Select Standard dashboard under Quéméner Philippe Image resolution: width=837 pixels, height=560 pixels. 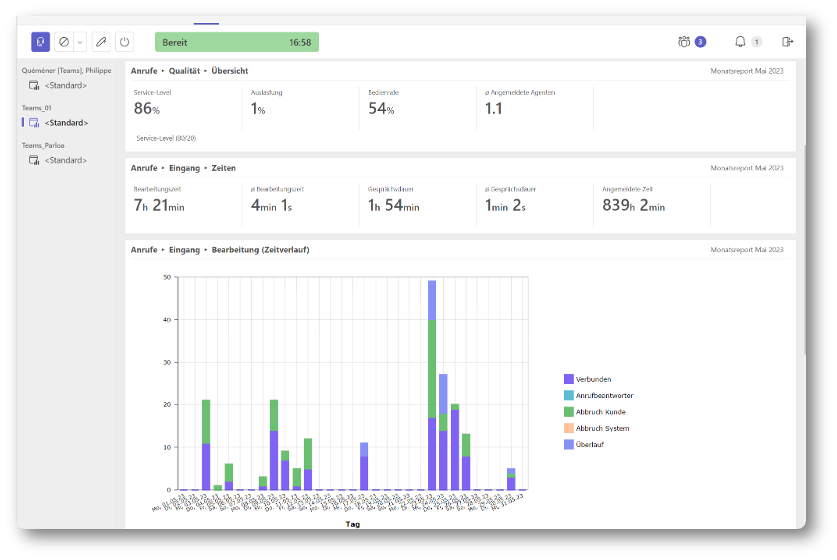pyautogui.click(x=65, y=85)
